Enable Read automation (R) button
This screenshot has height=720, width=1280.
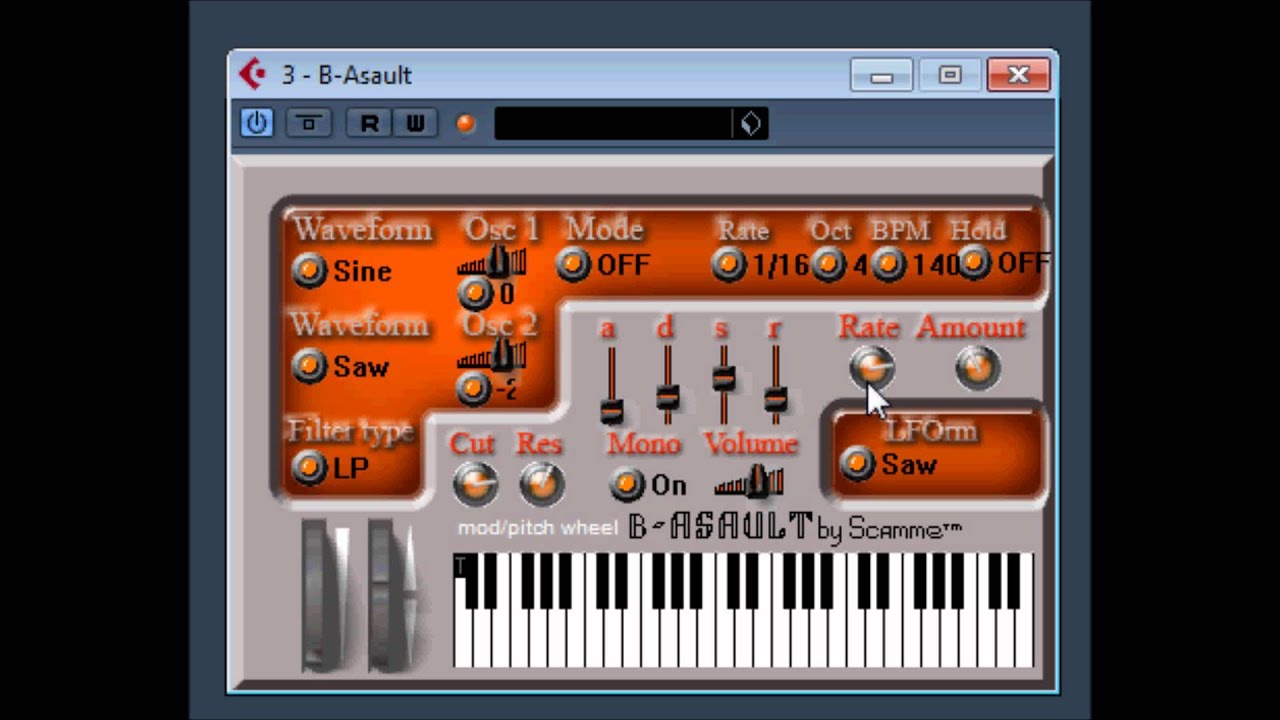coord(369,123)
